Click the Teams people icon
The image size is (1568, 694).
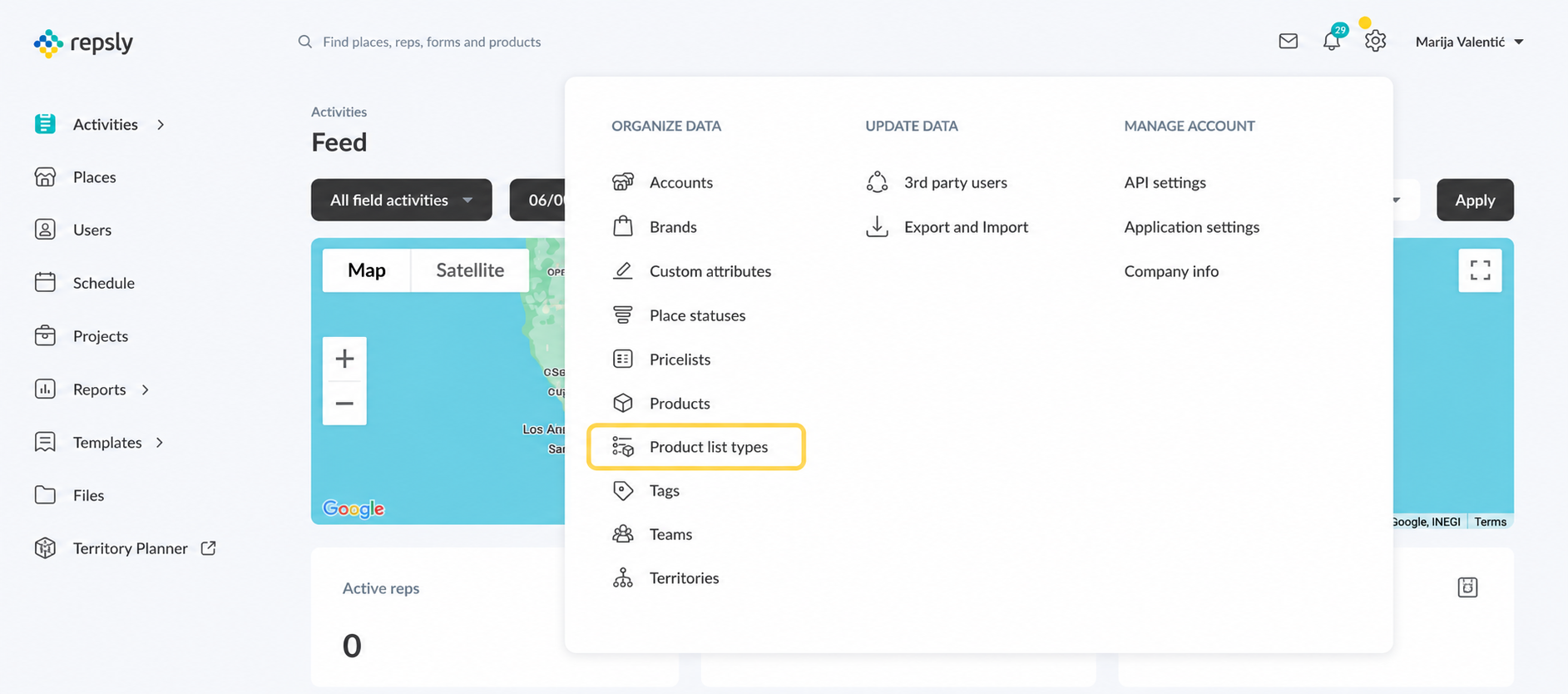point(623,534)
